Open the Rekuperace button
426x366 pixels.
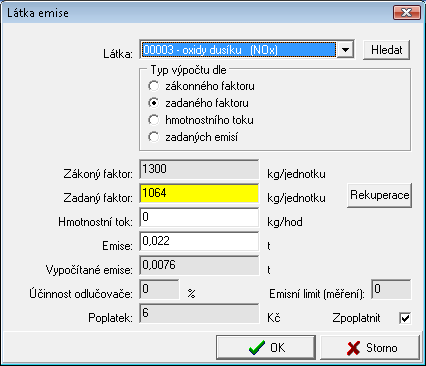pyautogui.click(x=379, y=195)
